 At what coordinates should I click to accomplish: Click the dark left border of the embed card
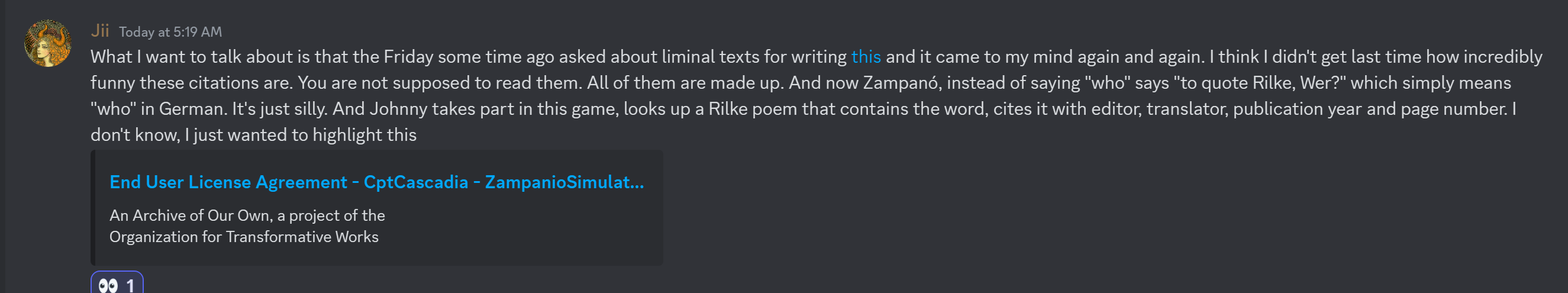93,208
